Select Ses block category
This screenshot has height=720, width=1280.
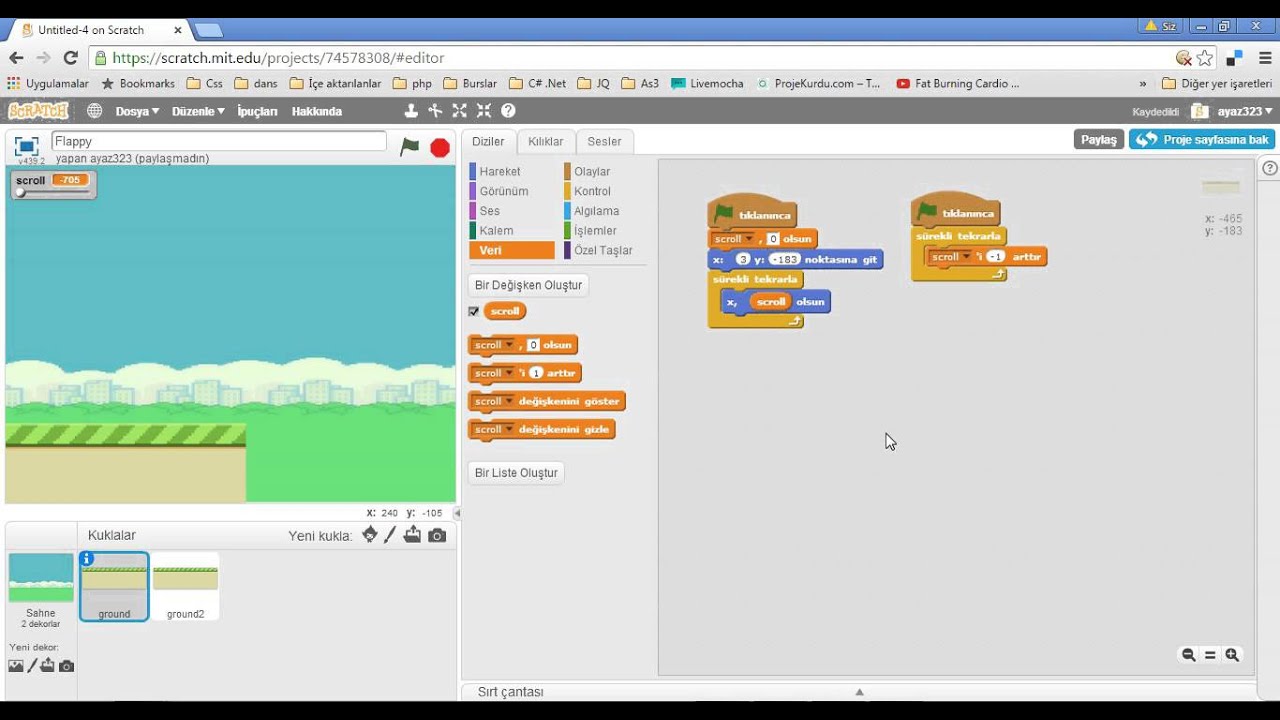coord(489,211)
